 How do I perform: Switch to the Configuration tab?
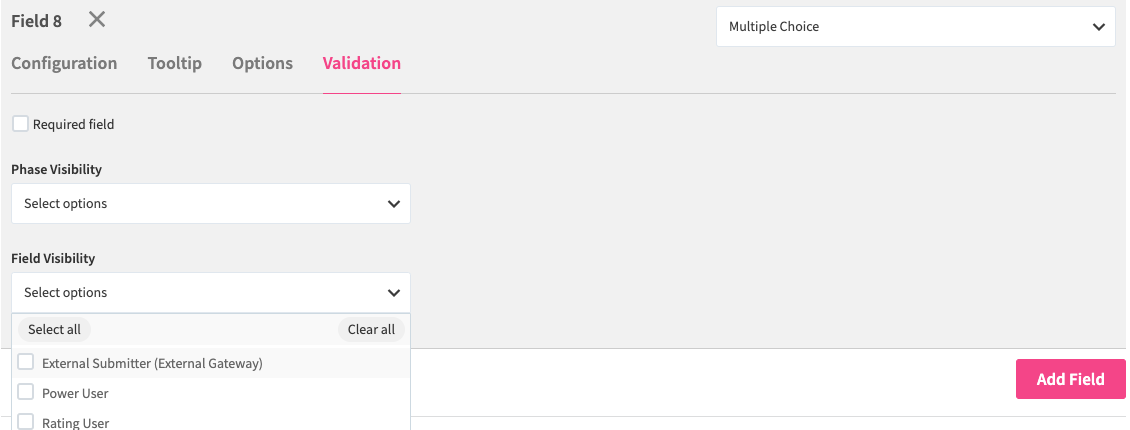[x=64, y=63]
